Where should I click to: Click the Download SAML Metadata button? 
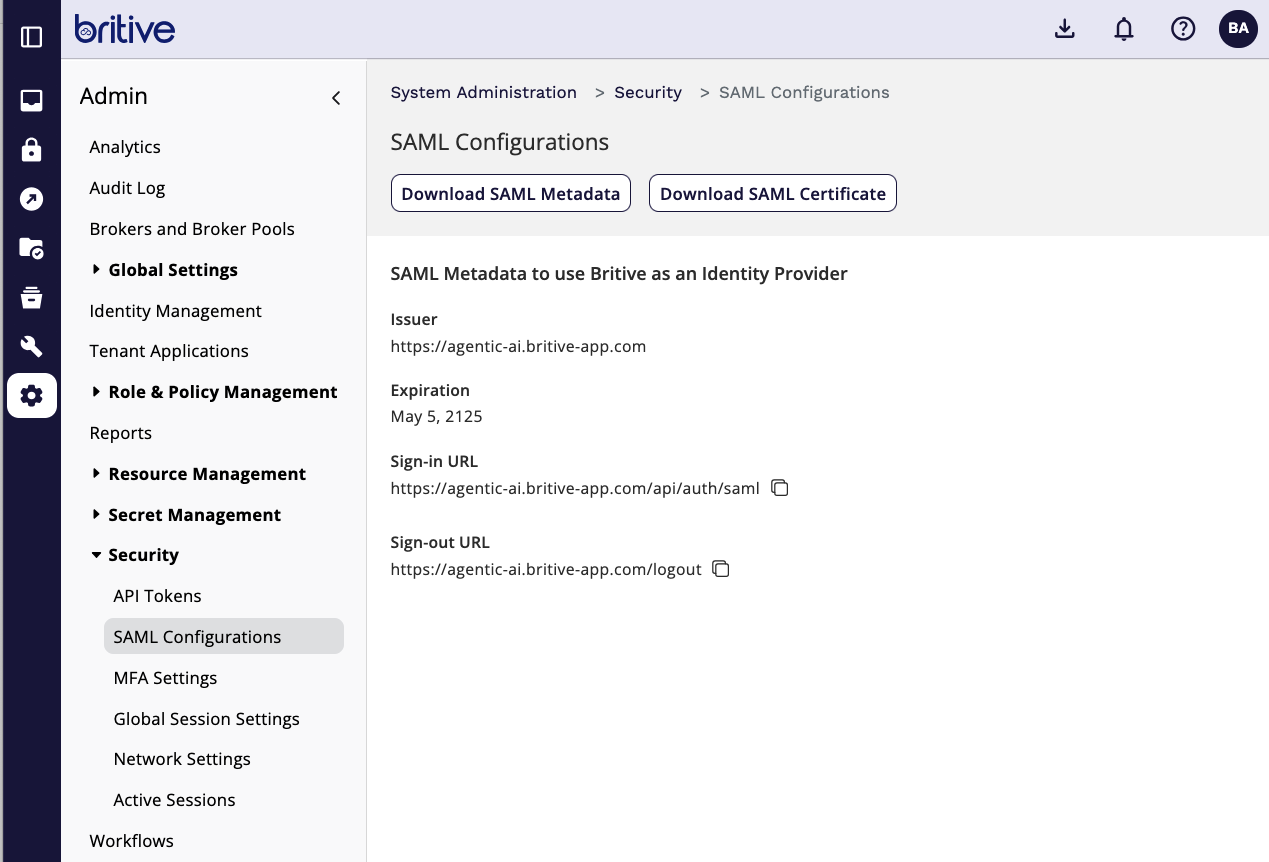510,194
